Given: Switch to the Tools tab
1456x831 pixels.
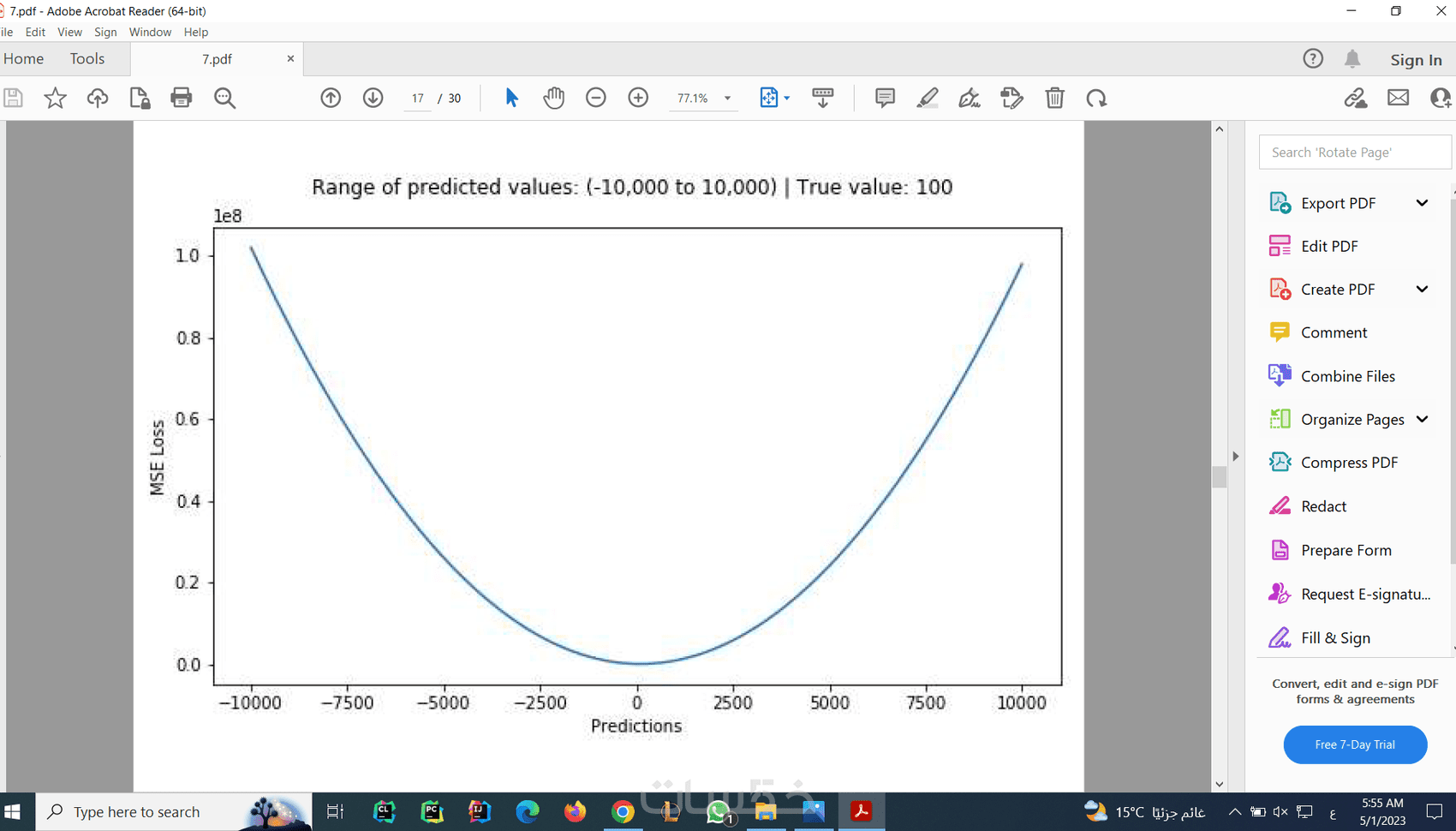Looking at the screenshot, I should tap(87, 58).
